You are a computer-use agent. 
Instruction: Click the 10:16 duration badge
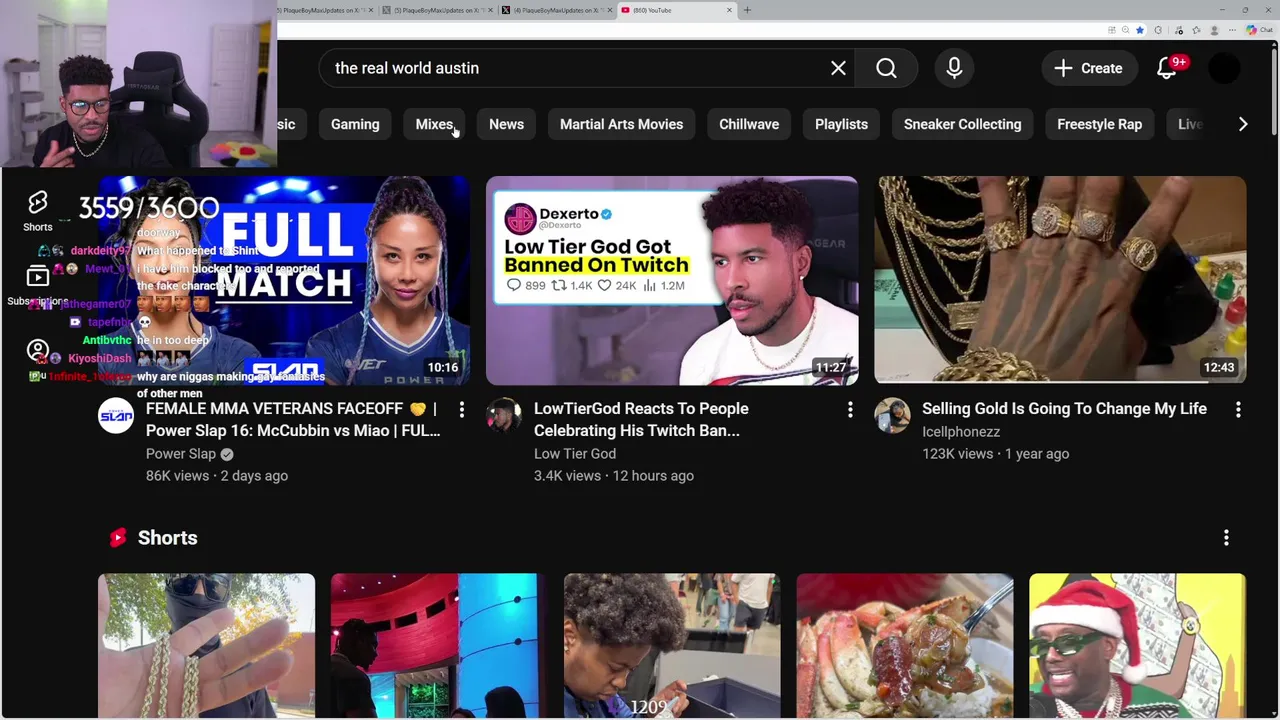(x=443, y=367)
